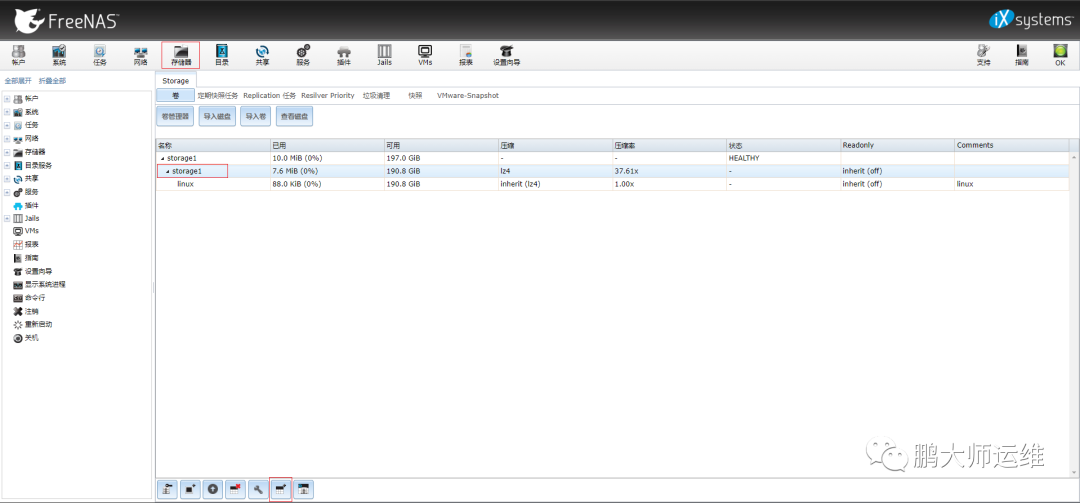This screenshot has width=1080, height=503.
Task: Click the upgrade arrow icon at bottom
Action: point(213,489)
